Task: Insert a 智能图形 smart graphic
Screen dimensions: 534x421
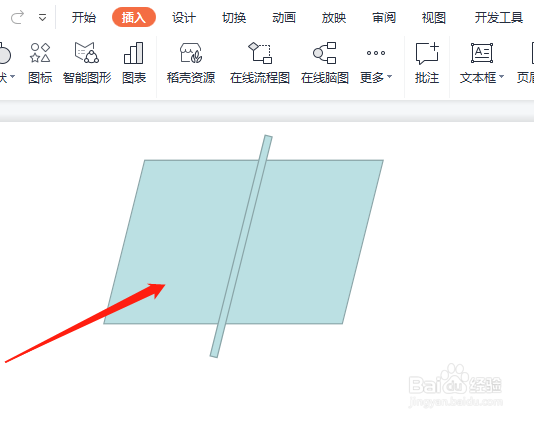Action: point(87,63)
